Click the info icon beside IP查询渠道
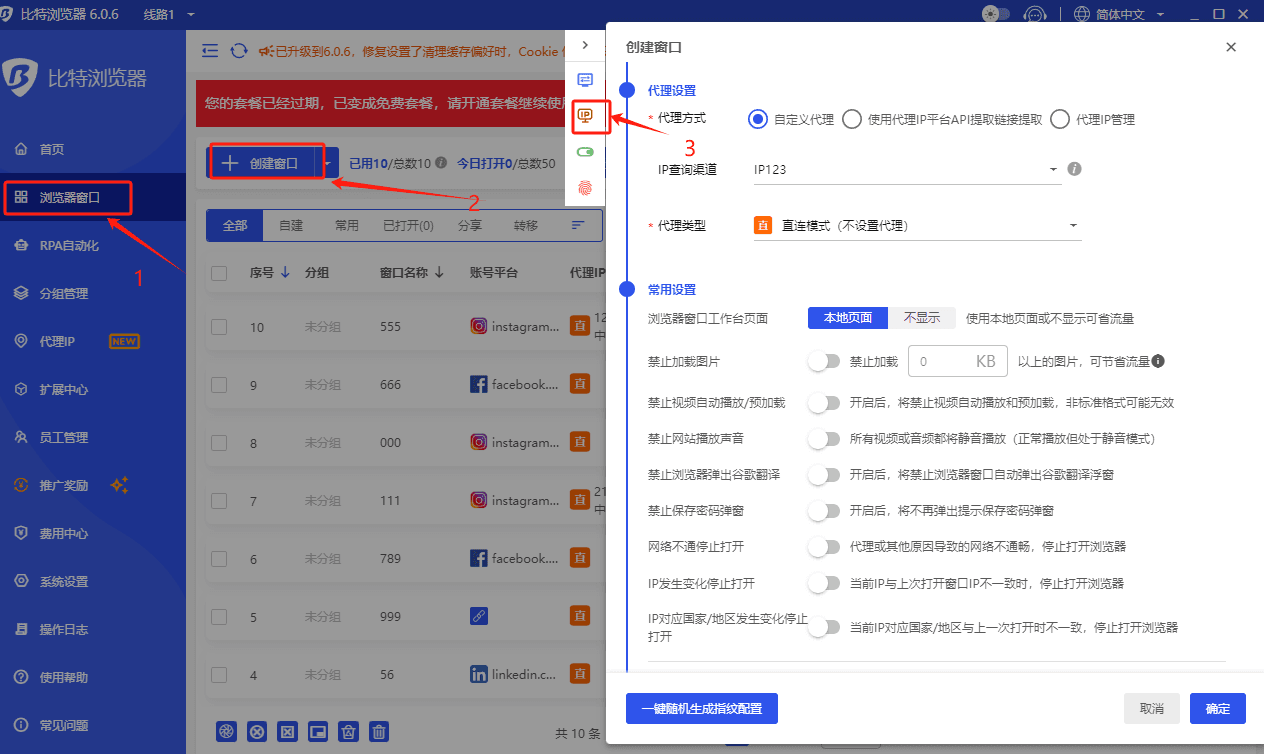1264x754 pixels. tap(1075, 169)
